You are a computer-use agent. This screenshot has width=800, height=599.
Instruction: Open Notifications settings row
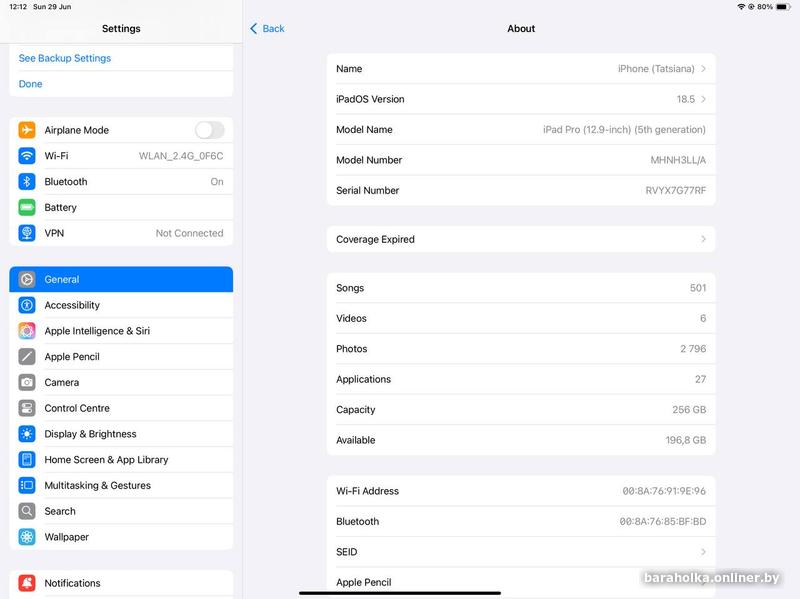click(x=121, y=583)
